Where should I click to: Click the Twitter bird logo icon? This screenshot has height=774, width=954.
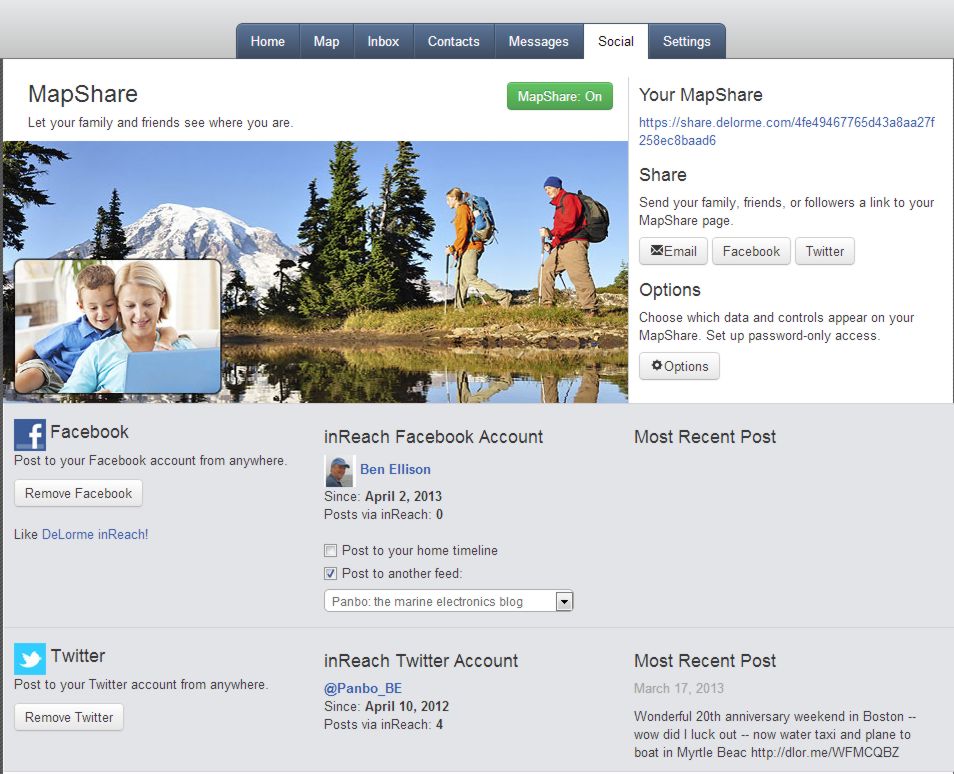30,658
